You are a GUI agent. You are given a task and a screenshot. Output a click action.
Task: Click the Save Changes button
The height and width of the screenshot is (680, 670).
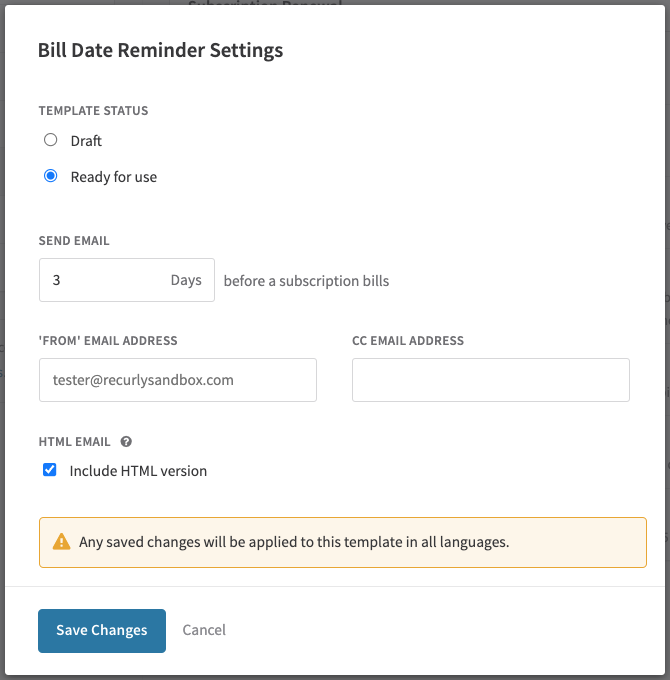102,631
